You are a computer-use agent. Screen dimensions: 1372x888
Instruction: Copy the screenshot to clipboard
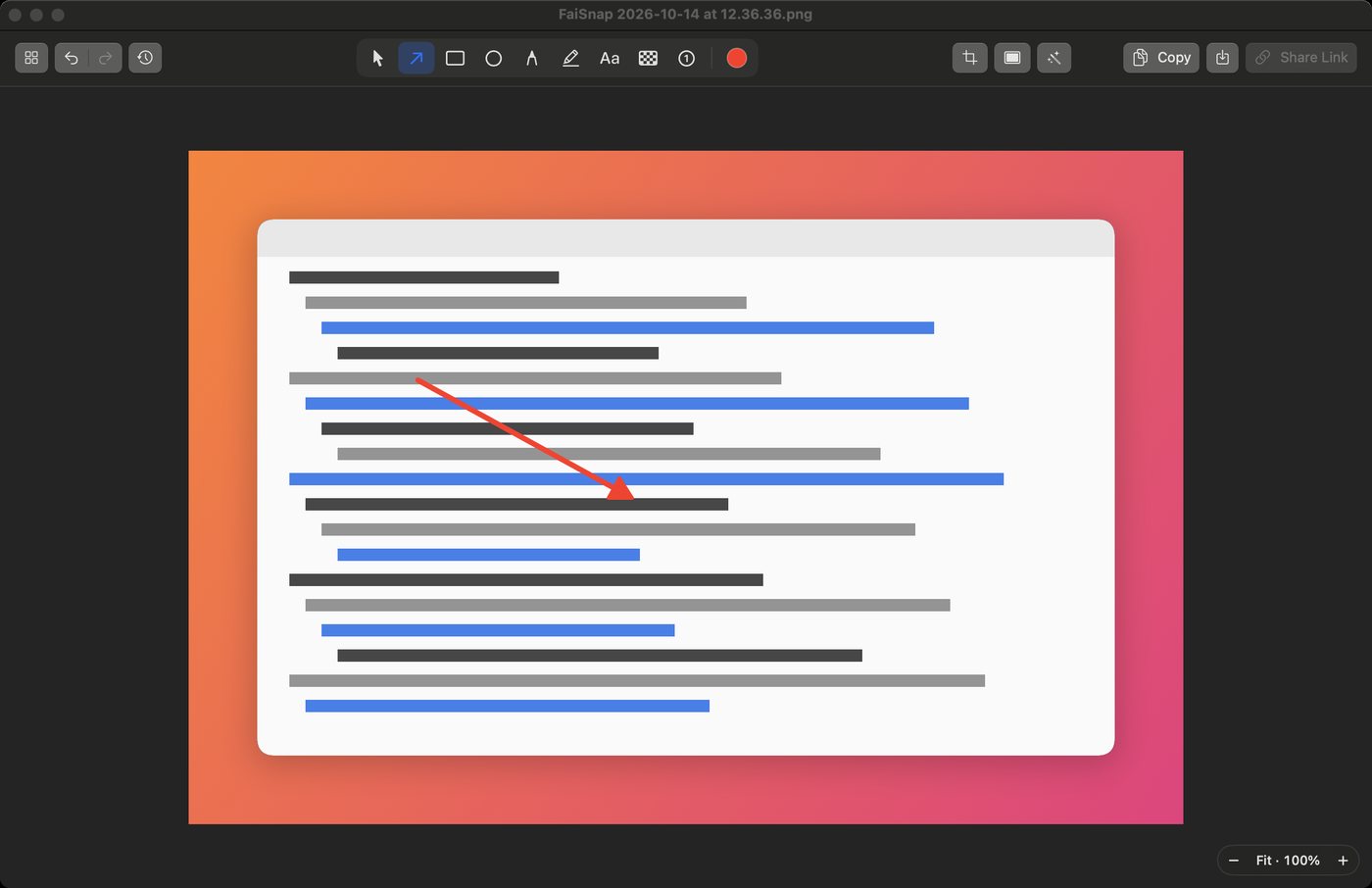[x=1161, y=58]
